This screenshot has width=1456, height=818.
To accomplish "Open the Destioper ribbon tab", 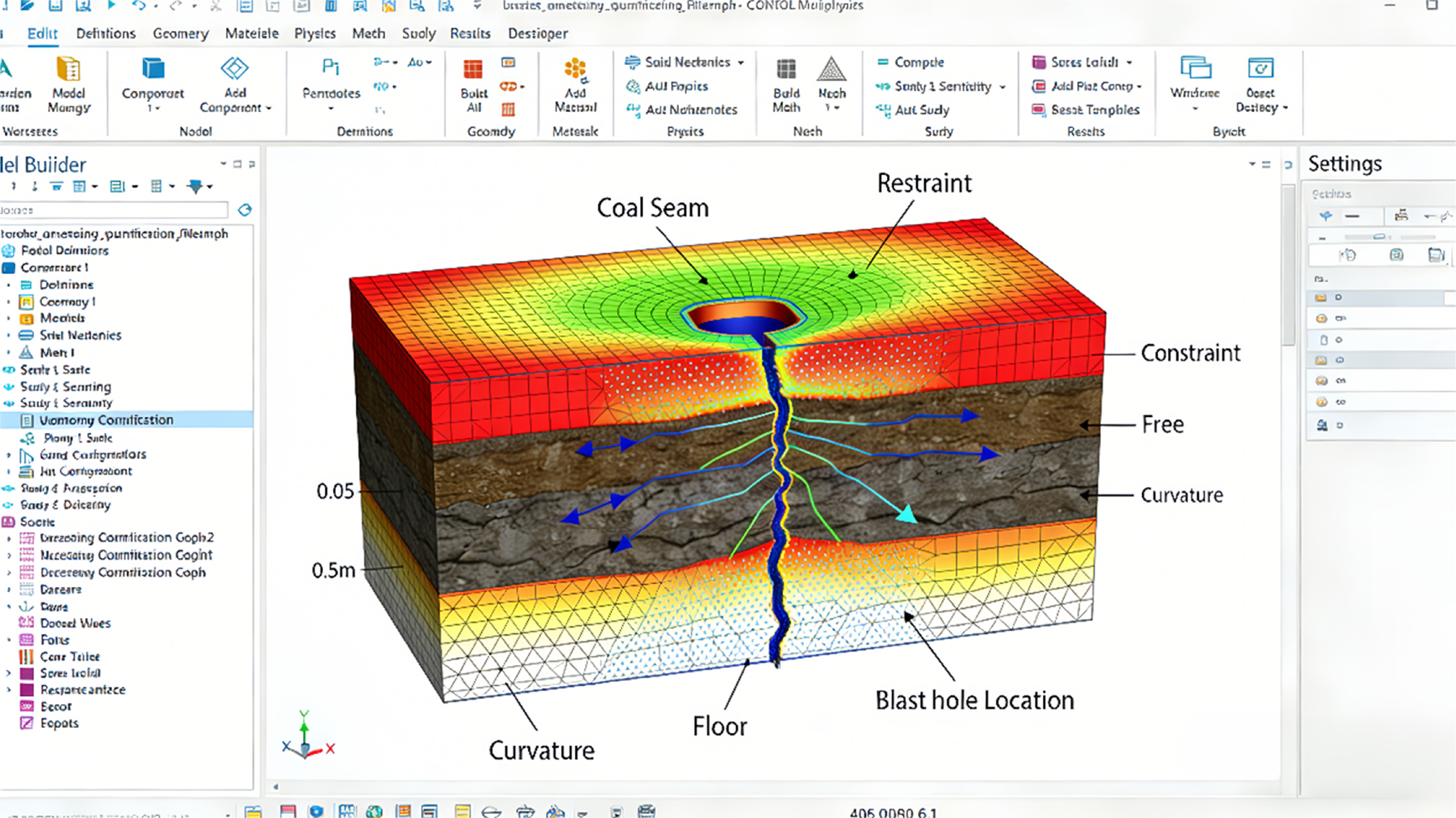I will click(x=538, y=33).
